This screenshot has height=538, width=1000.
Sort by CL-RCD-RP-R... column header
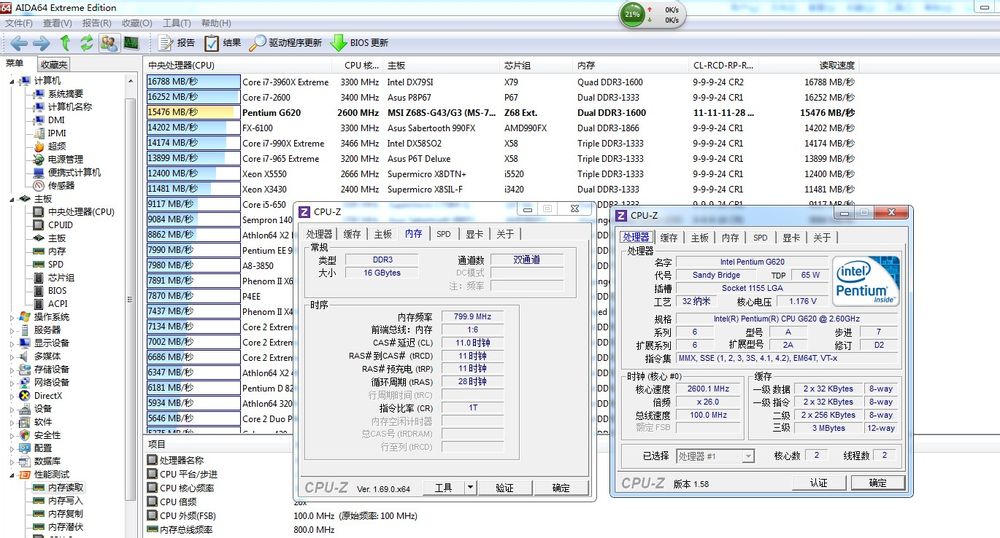[x=722, y=65]
